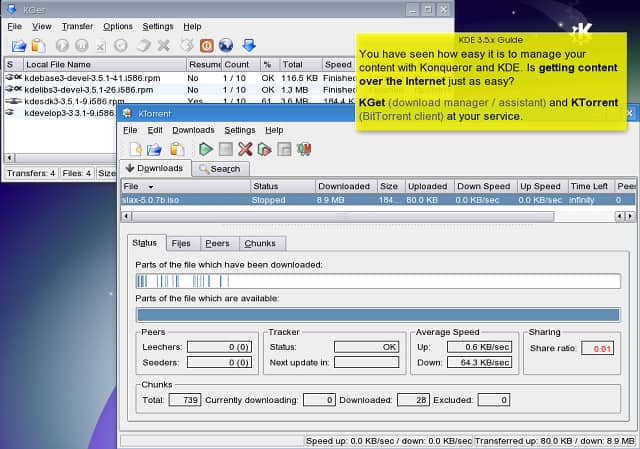The height and width of the screenshot is (449, 640).
Task: Click KTorrent's open folder toolbar icon
Action: tap(154, 150)
